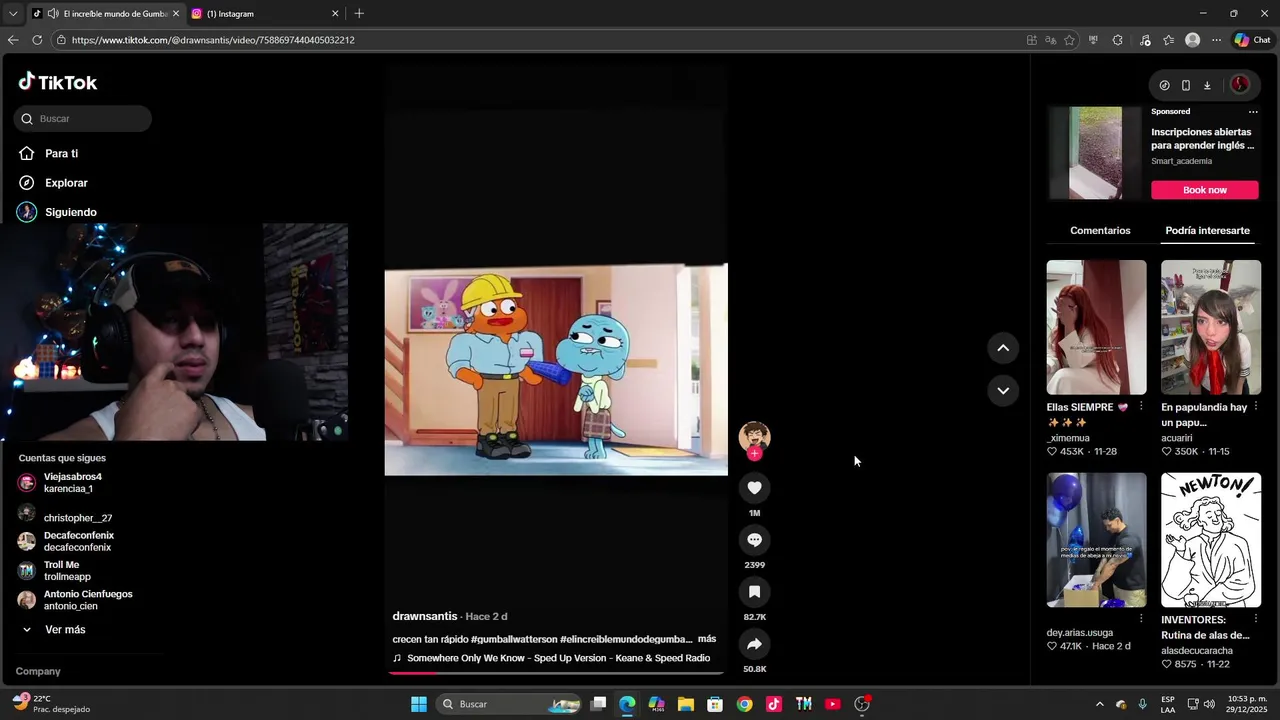Show hidden system tray icons
The image size is (1280, 720).
[1099, 704]
